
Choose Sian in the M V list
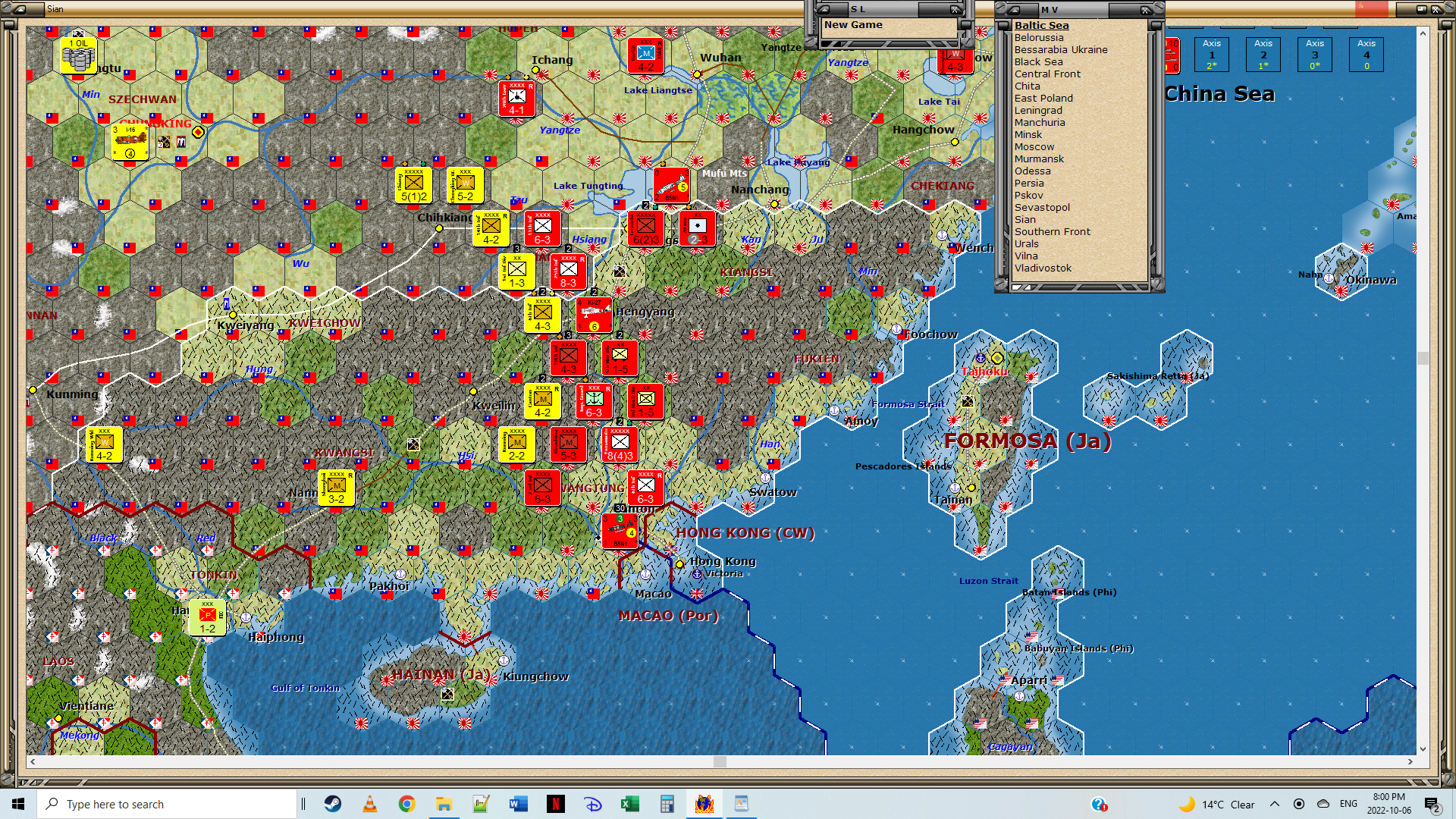(1025, 219)
